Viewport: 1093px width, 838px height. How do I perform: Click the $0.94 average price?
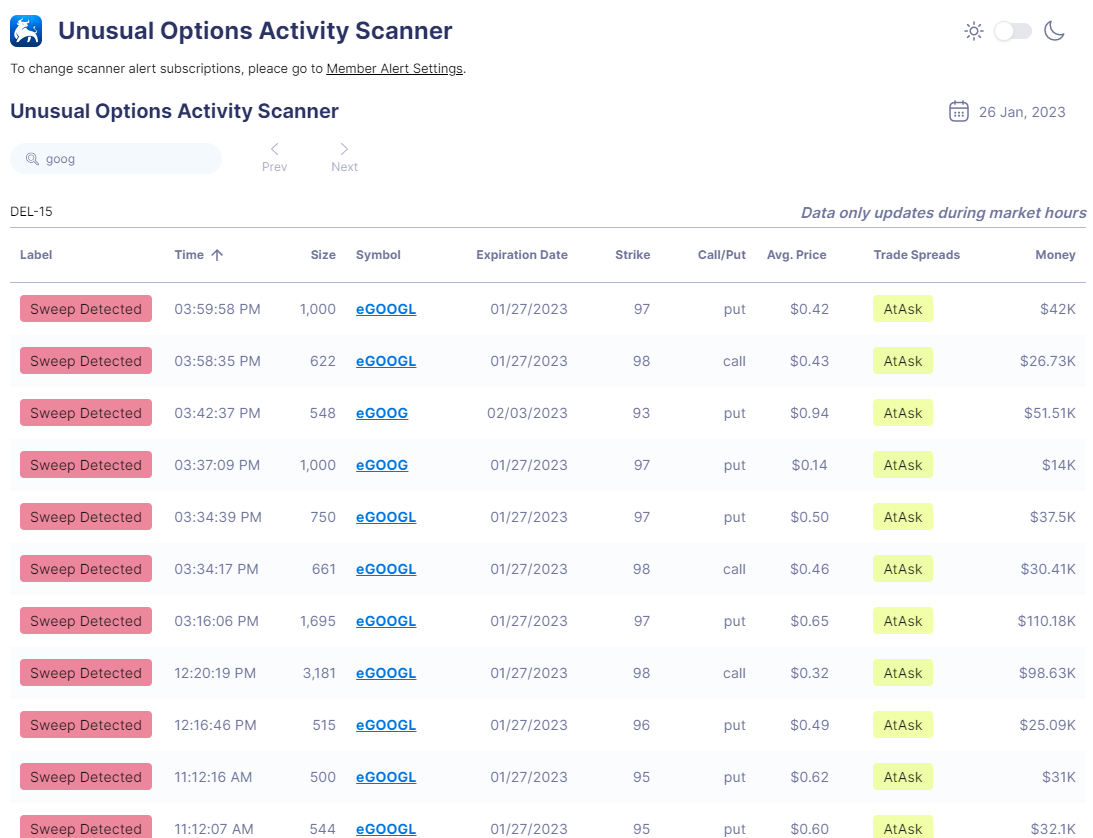(809, 413)
